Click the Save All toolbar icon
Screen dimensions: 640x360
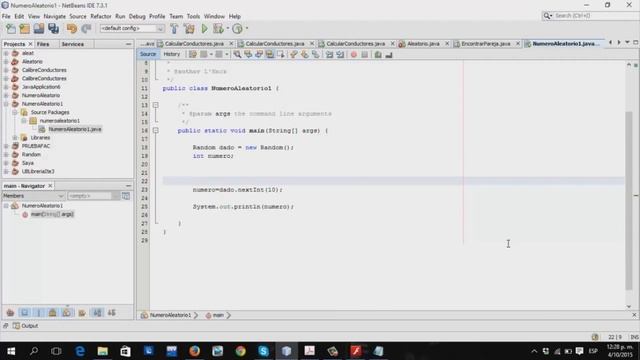[x=53, y=29]
